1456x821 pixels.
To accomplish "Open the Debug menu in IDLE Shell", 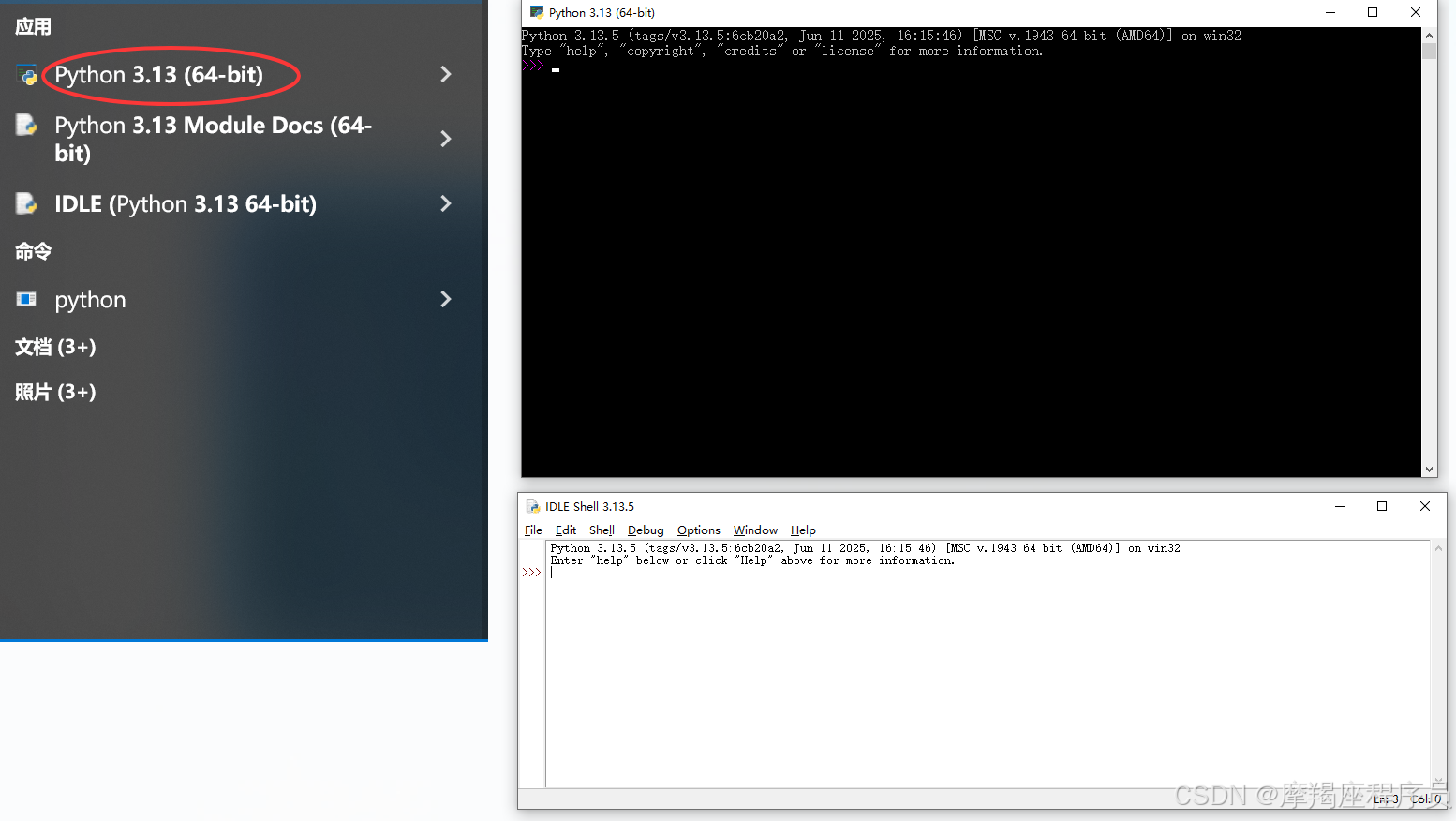I will pos(646,530).
